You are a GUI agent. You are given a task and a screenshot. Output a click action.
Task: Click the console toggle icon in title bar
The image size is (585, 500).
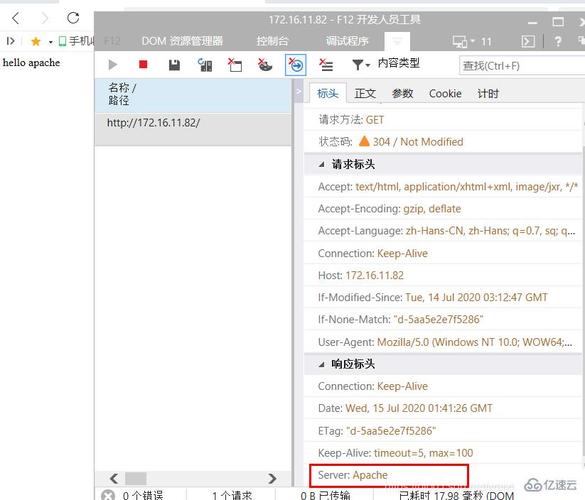coord(528,41)
